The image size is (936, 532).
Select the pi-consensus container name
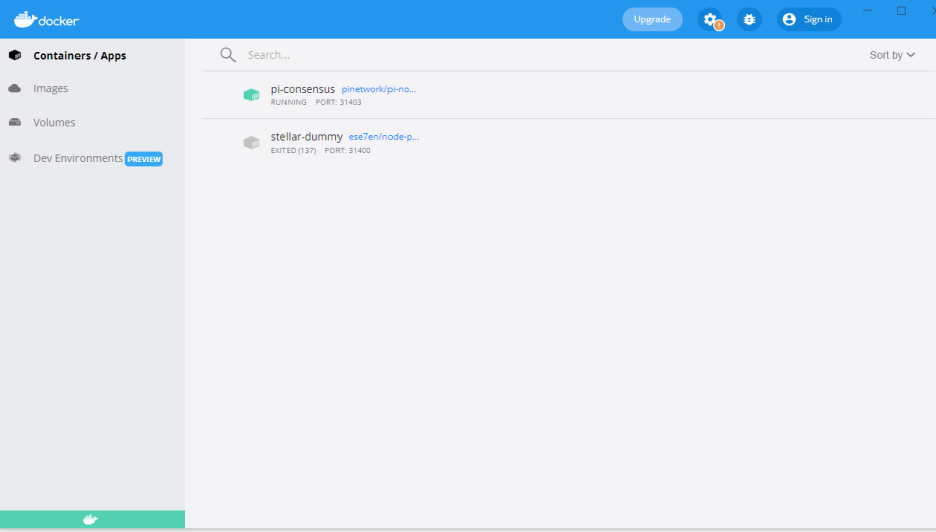303,89
